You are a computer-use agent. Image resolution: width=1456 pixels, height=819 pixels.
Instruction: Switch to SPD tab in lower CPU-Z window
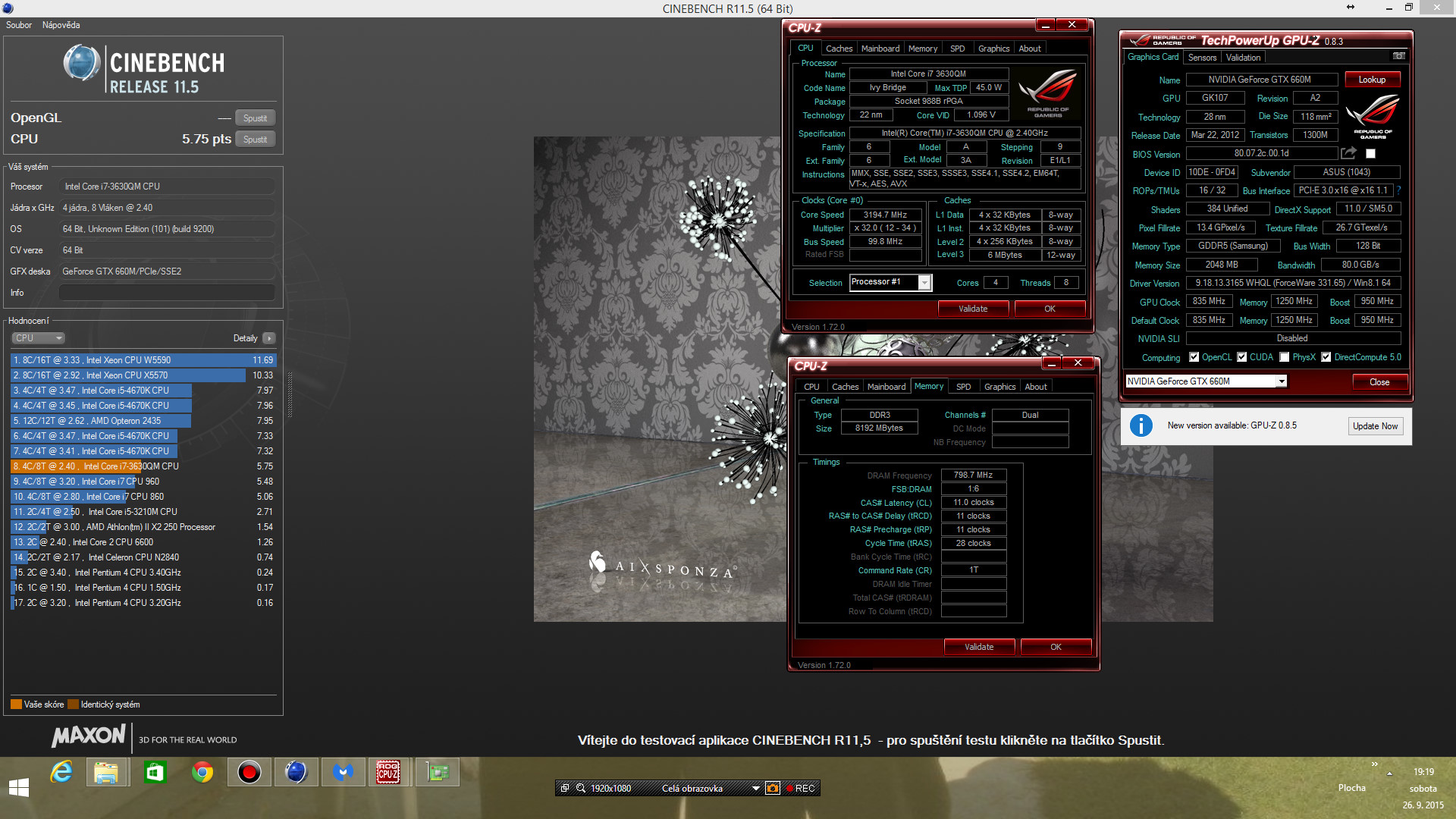[963, 387]
